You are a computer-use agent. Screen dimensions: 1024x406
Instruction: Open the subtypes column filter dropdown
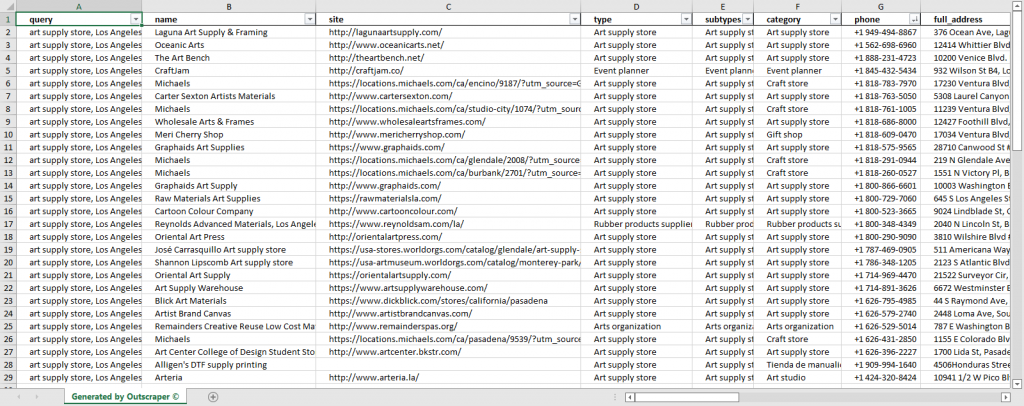click(x=747, y=19)
